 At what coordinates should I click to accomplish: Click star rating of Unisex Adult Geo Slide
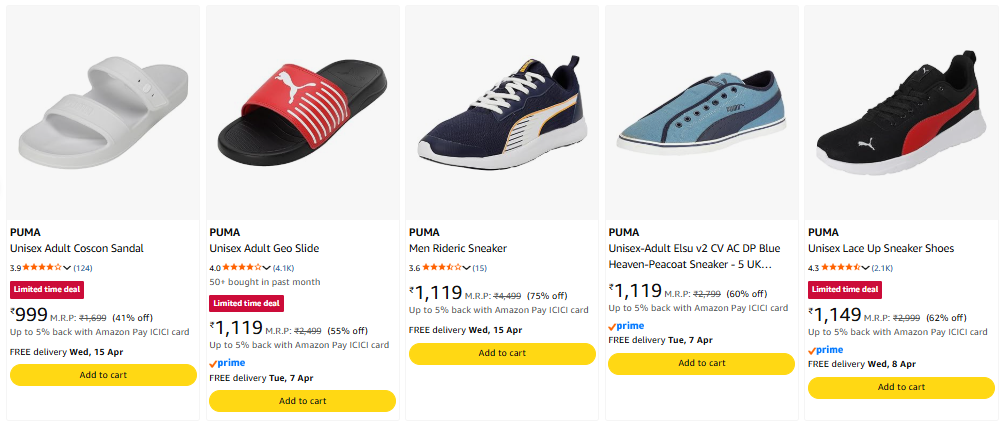click(x=242, y=268)
